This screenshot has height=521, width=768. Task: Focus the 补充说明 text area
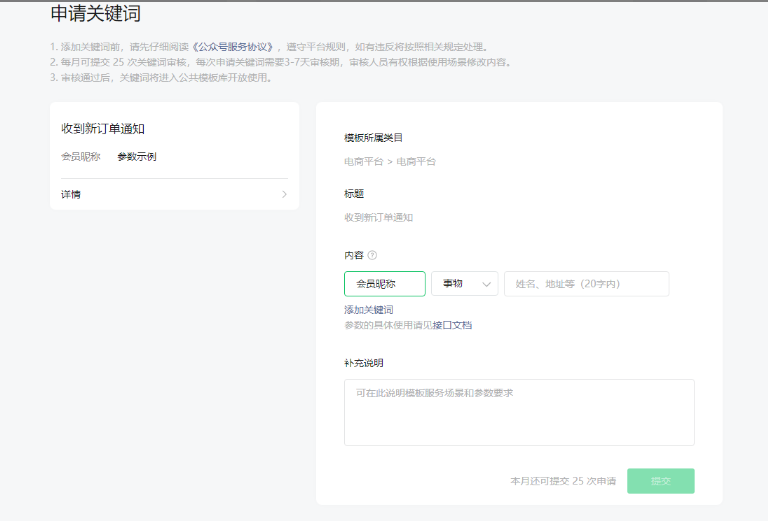[518, 412]
